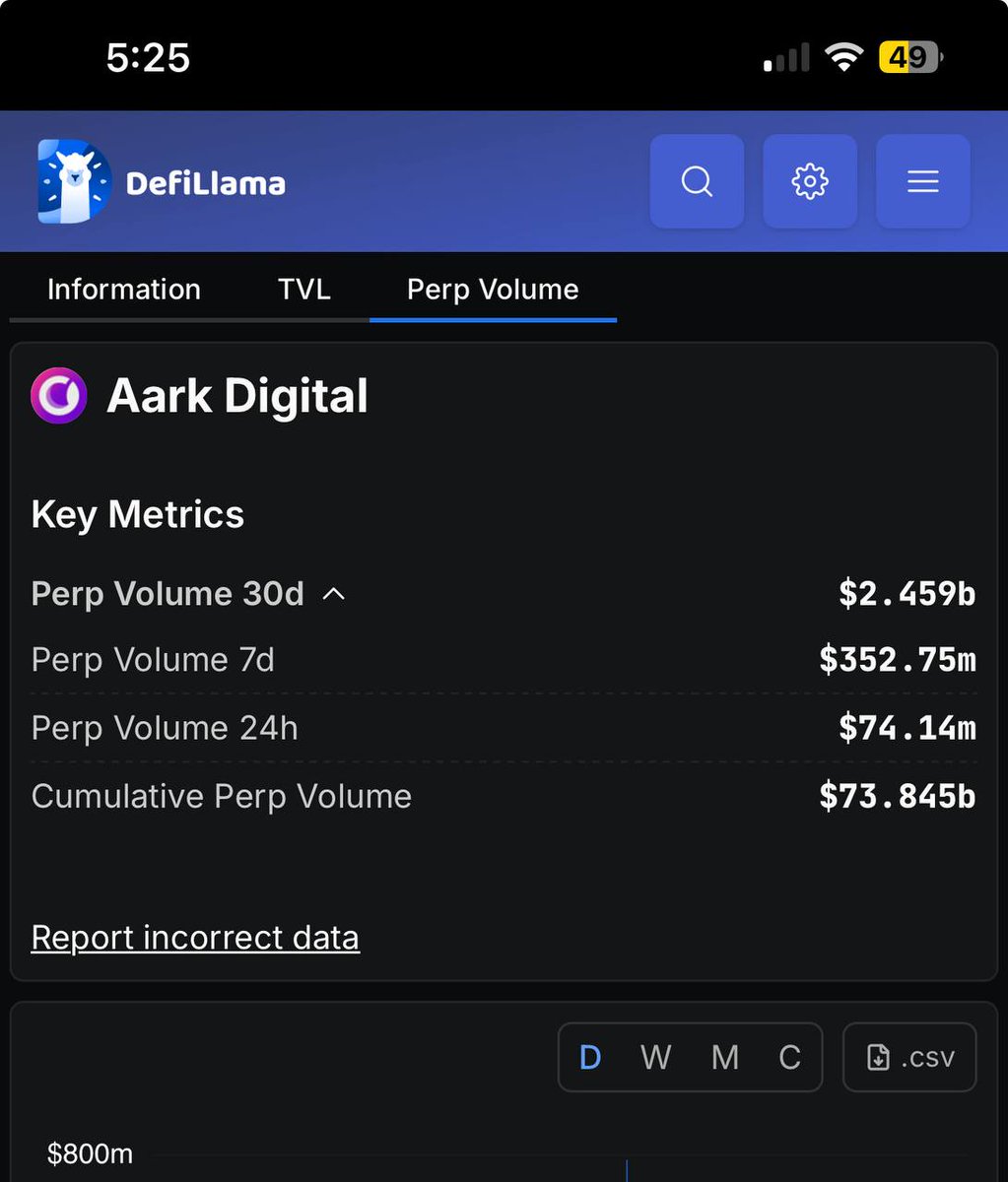This screenshot has width=1008, height=1182.
Task: Switch to the TVL tab
Action: coord(303,290)
